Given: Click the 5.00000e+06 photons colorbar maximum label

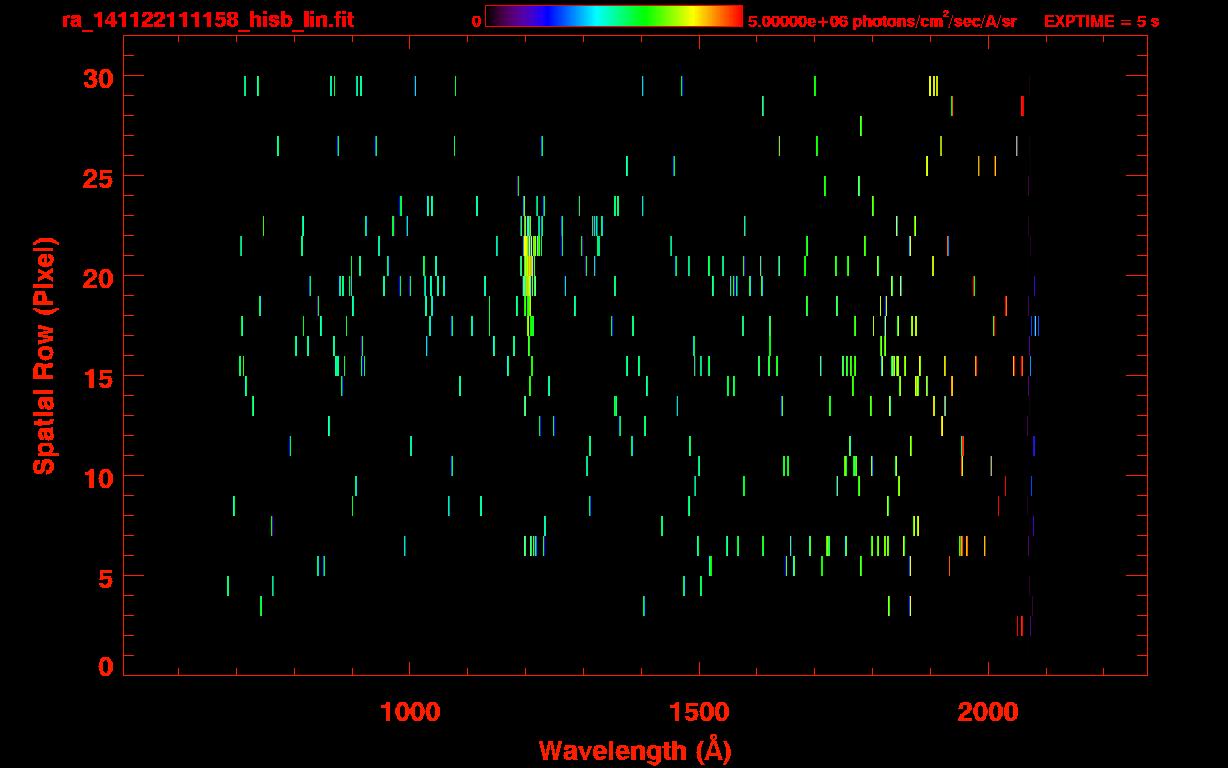Looking at the screenshot, I should [x=882, y=20].
